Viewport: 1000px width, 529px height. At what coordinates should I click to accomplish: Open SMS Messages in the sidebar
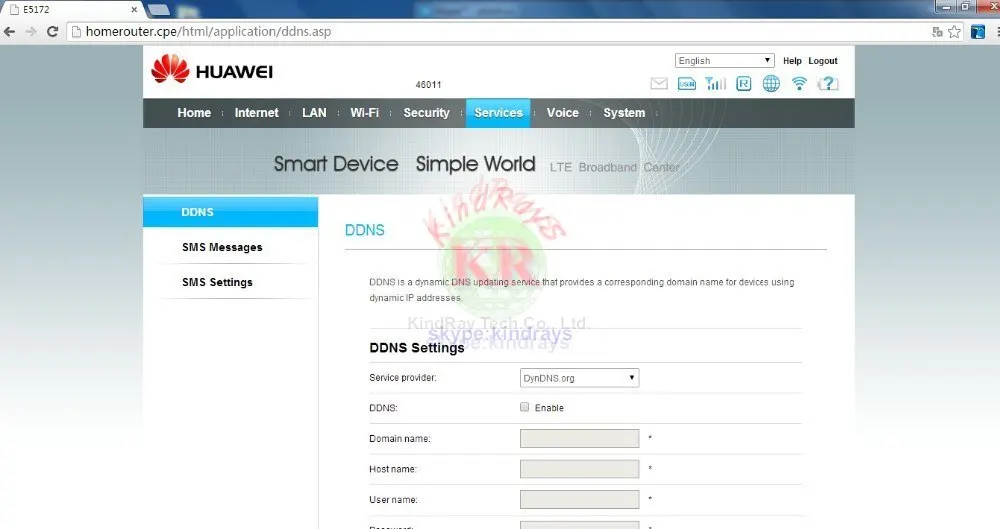click(222, 247)
